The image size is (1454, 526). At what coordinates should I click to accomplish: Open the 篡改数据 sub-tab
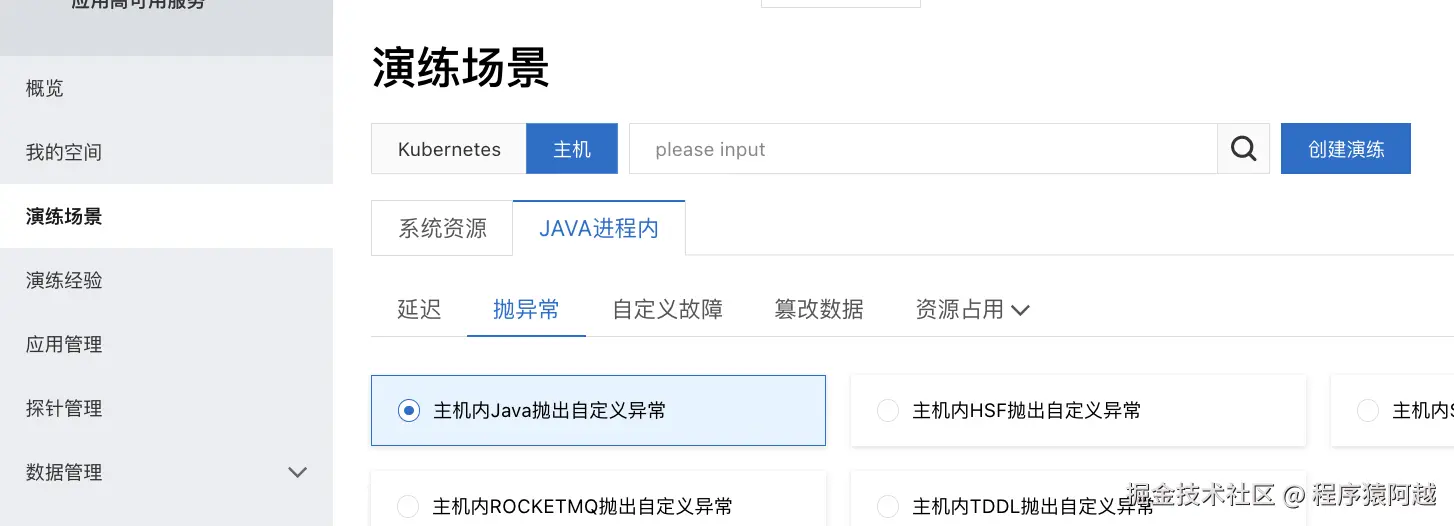(x=818, y=310)
